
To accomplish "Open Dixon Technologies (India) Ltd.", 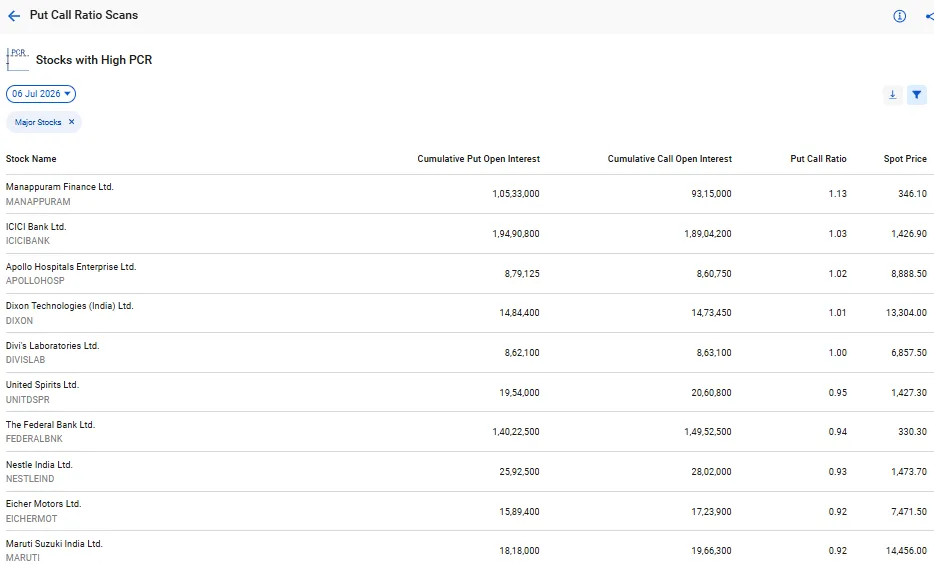I will 70,306.
